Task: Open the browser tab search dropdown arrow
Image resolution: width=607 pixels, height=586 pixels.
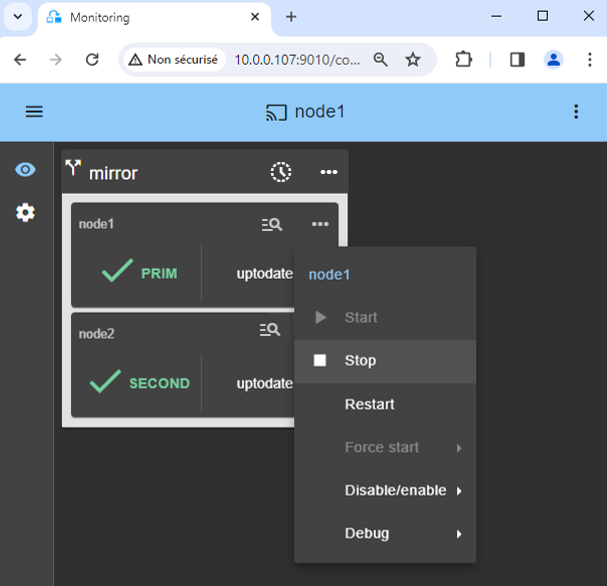Action: point(17,17)
